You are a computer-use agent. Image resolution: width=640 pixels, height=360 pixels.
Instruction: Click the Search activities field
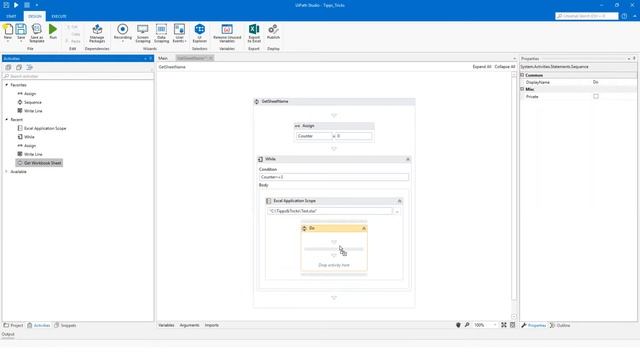[x=78, y=76]
